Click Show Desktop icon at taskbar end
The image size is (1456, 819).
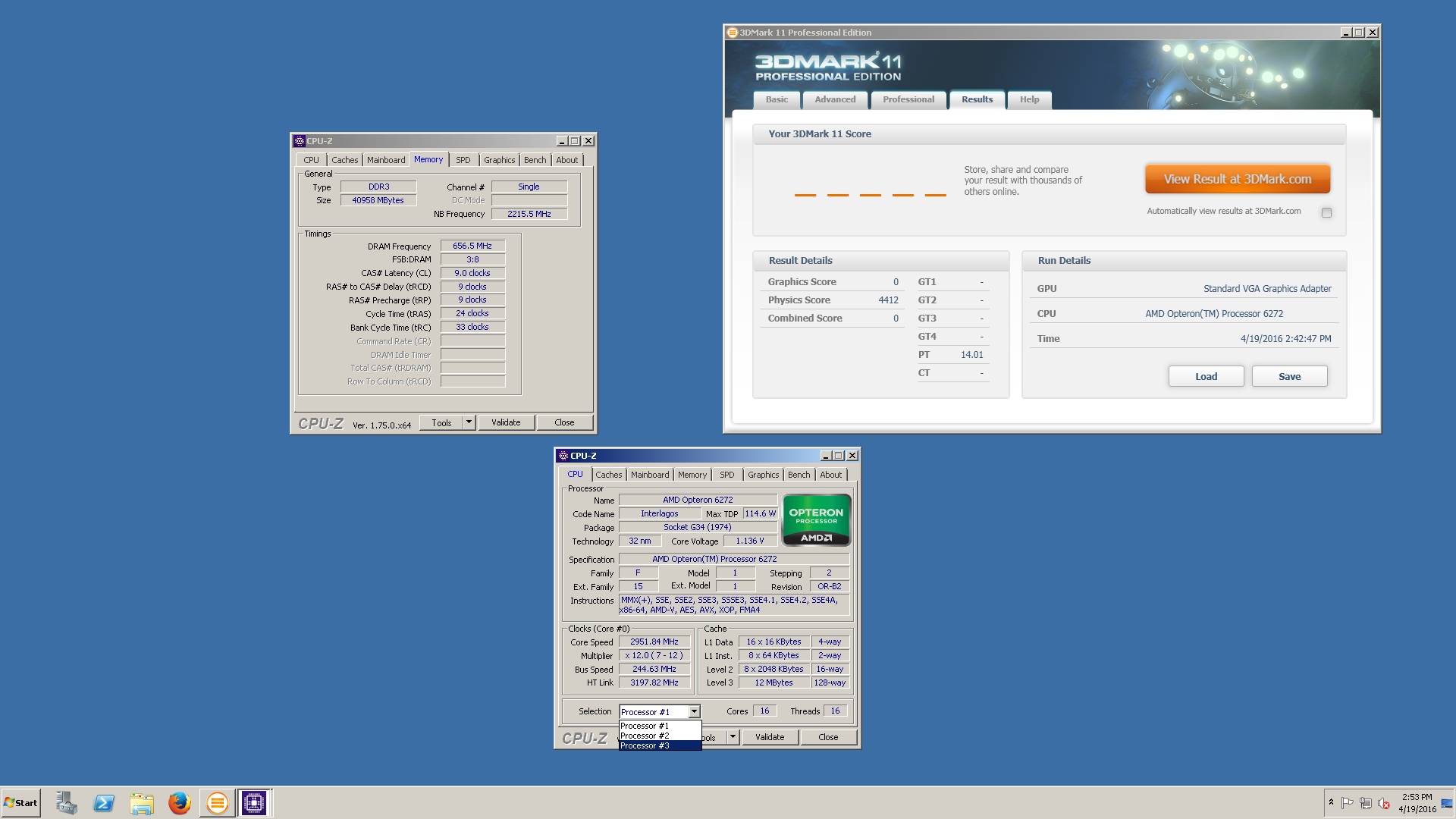[1447, 803]
